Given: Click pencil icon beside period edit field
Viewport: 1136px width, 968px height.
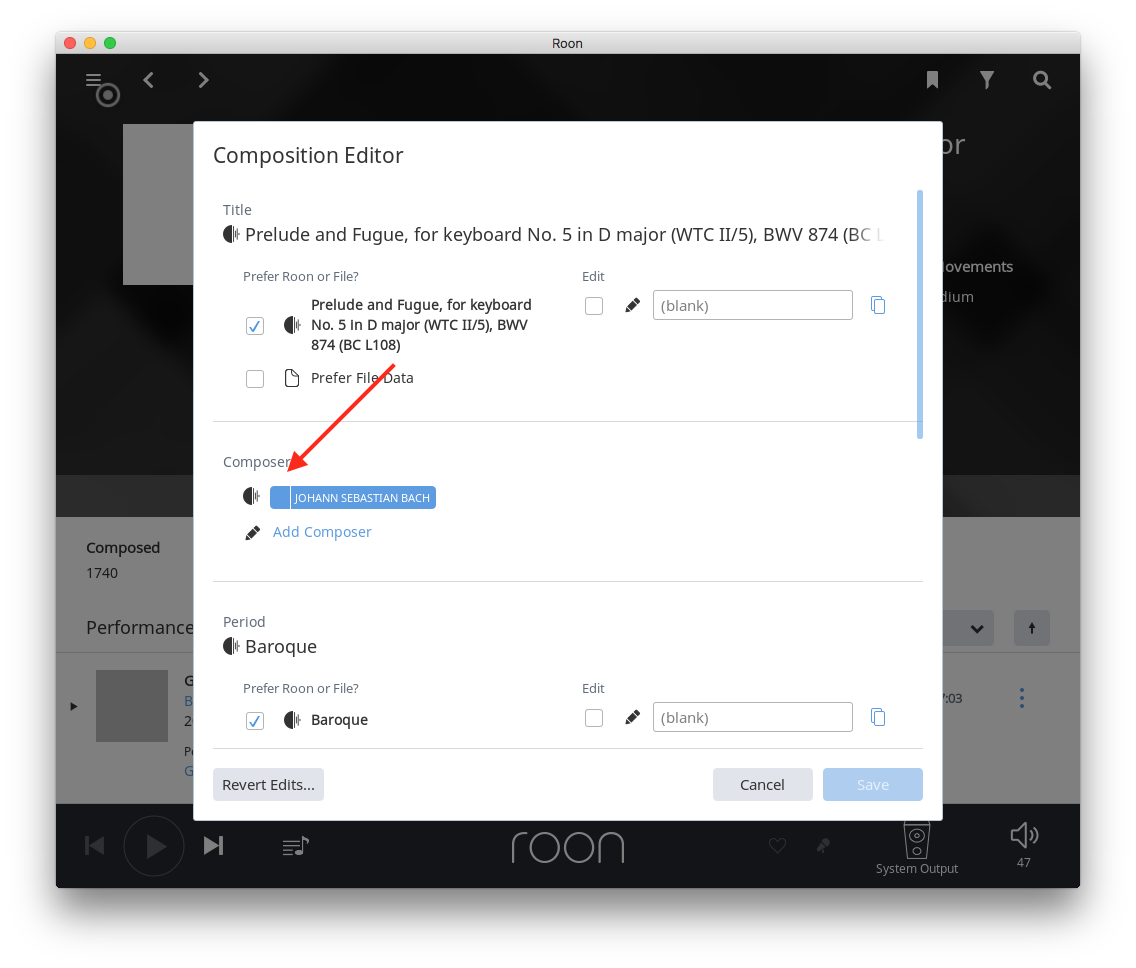Looking at the screenshot, I should point(632,717).
